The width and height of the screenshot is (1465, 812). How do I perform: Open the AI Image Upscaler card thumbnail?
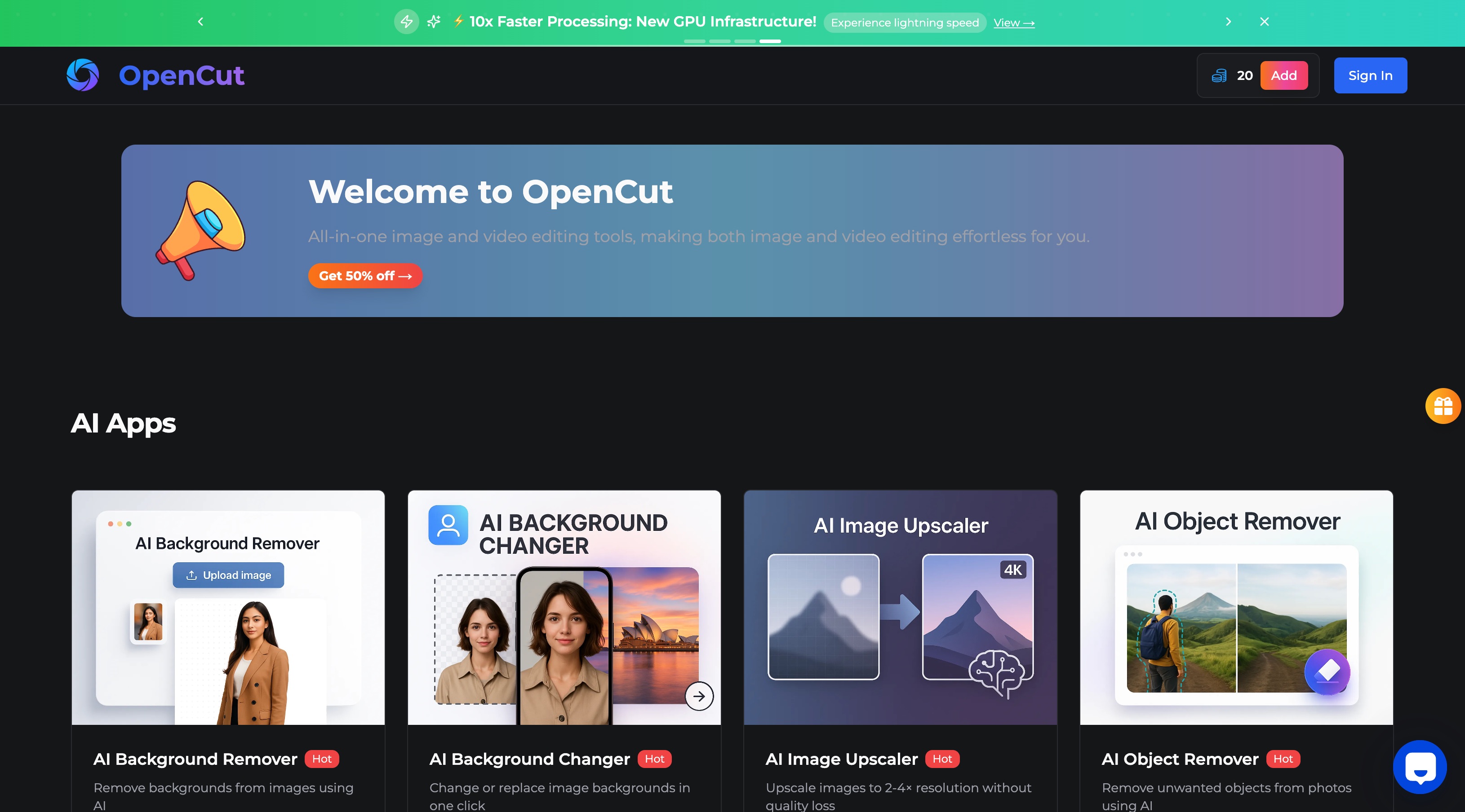[x=900, y=608]
